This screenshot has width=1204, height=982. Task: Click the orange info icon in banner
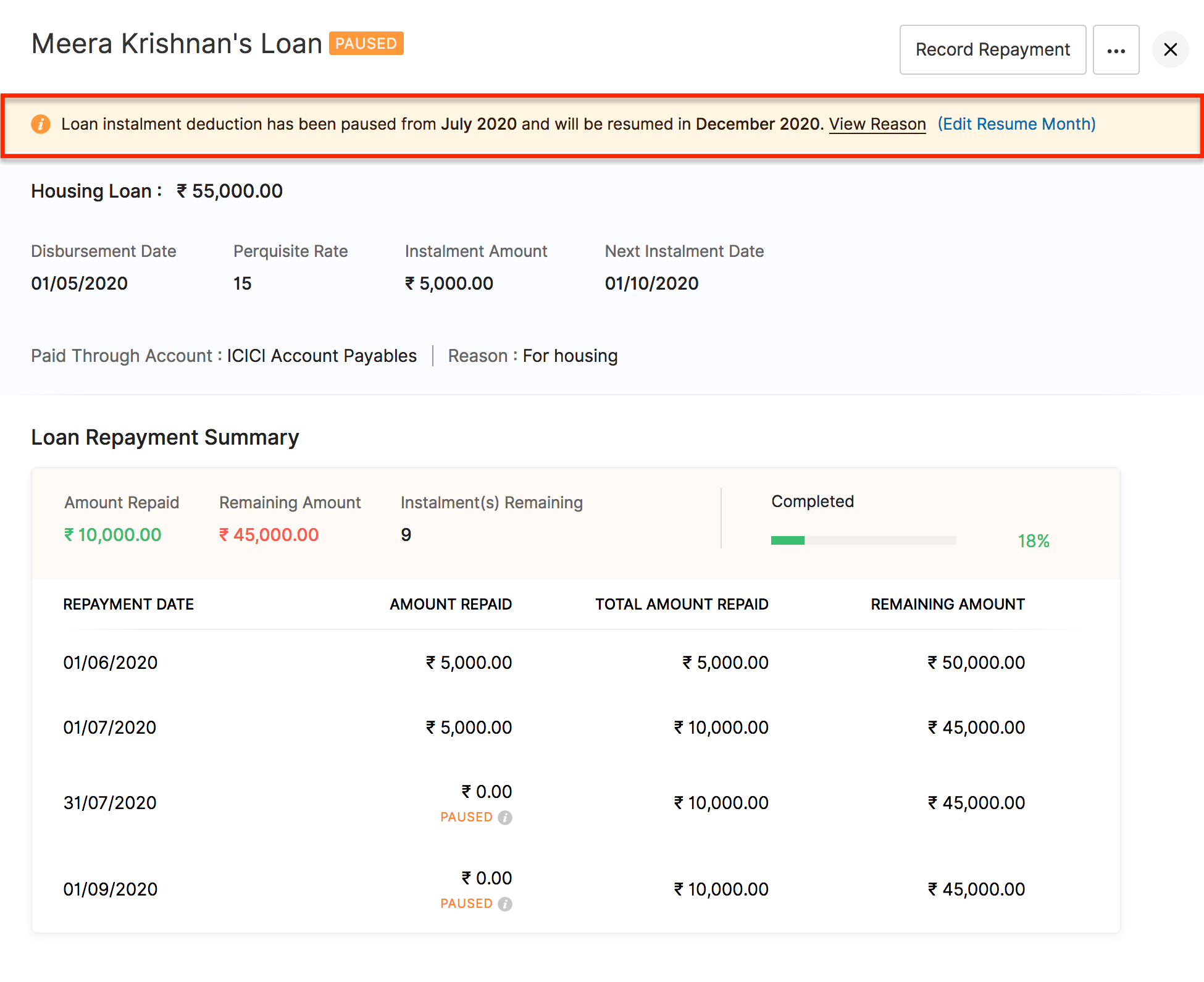(41, 124)
